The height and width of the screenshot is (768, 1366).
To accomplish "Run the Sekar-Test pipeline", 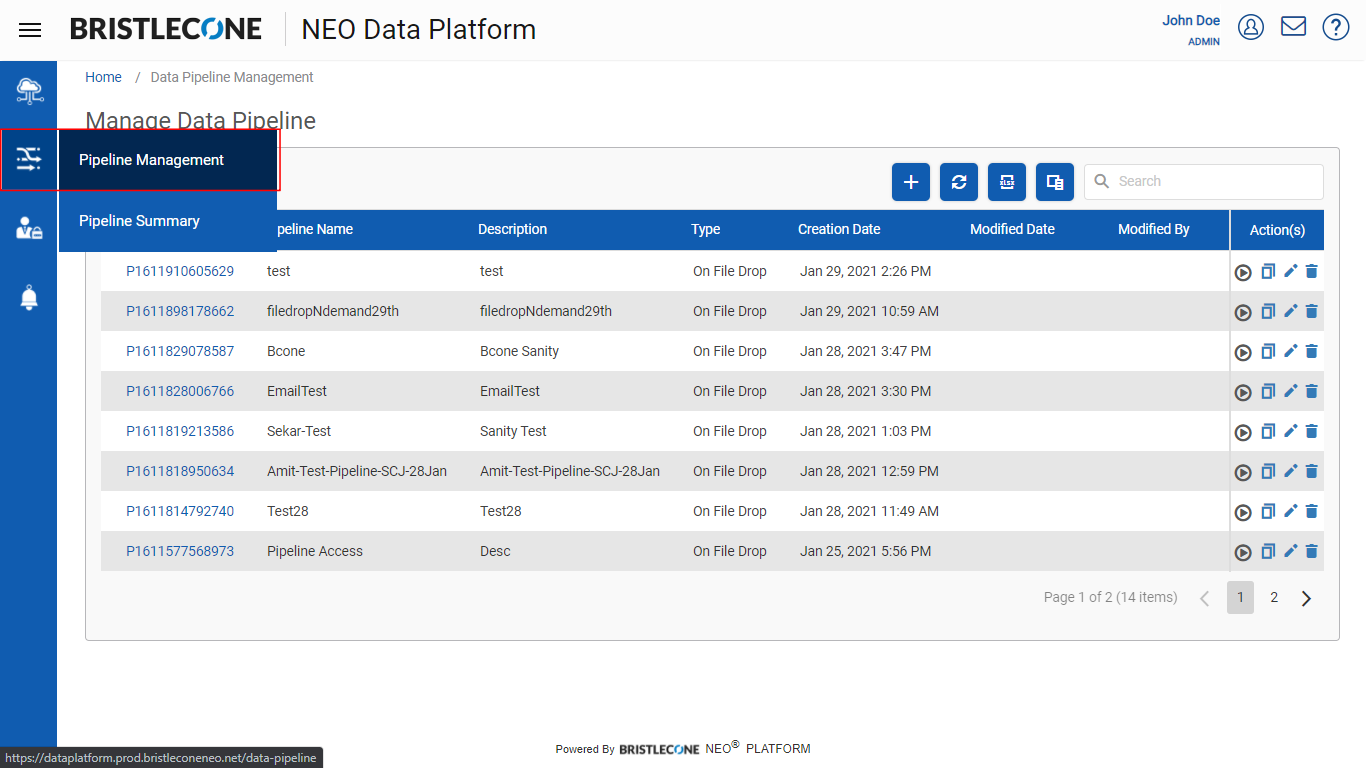I will point(1243,432).
